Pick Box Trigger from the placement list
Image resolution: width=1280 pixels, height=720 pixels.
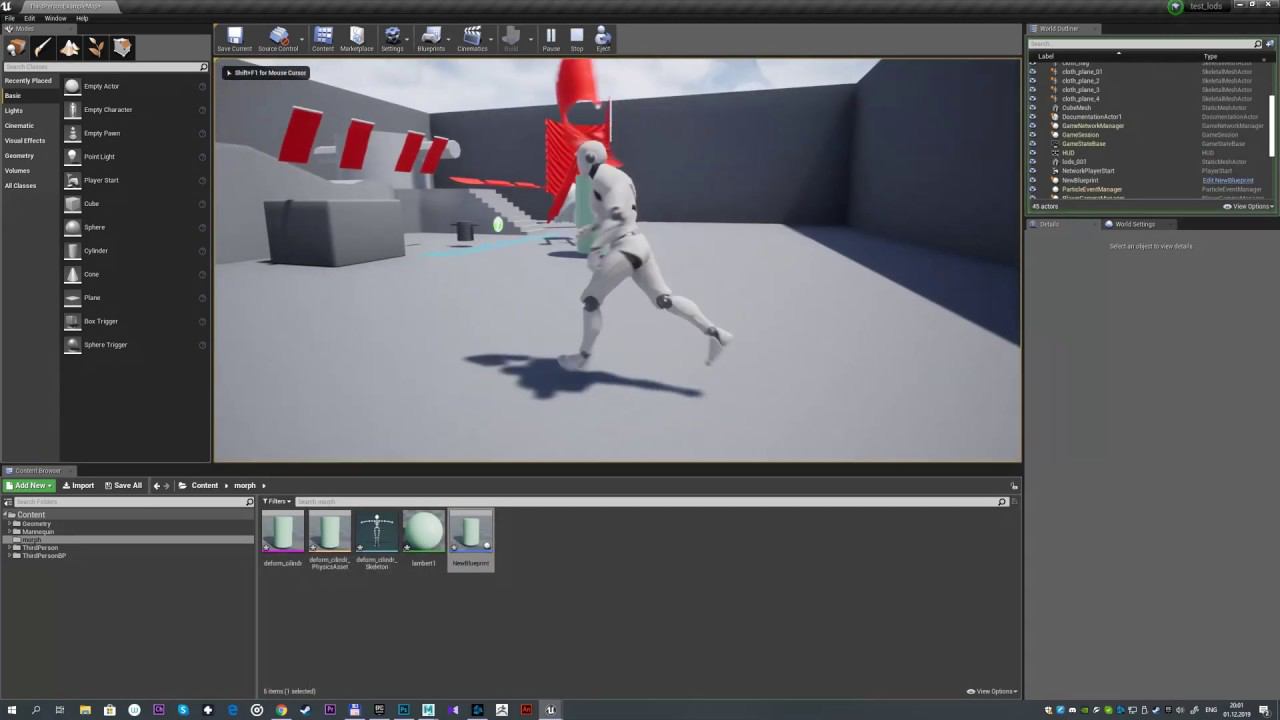point(135,321)
